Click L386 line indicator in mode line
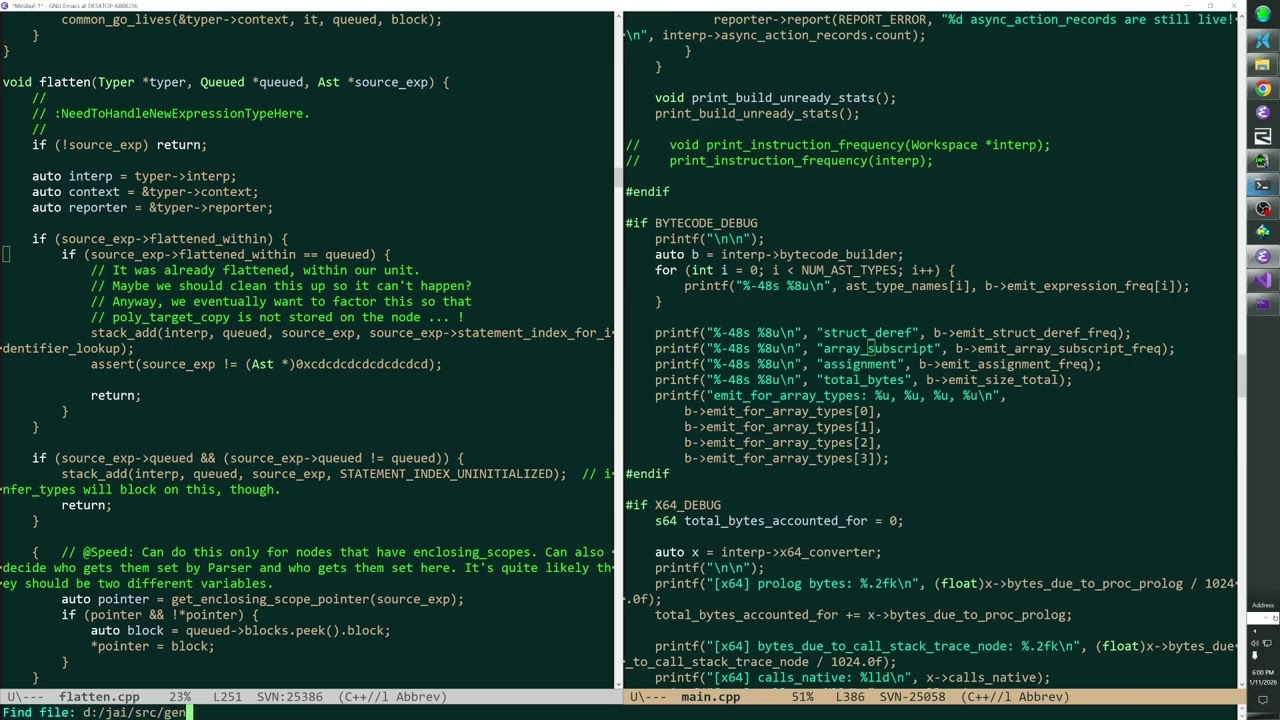The width and height of the screenshot is (1280, 720). pyautogui.click(x=851, y=697)
